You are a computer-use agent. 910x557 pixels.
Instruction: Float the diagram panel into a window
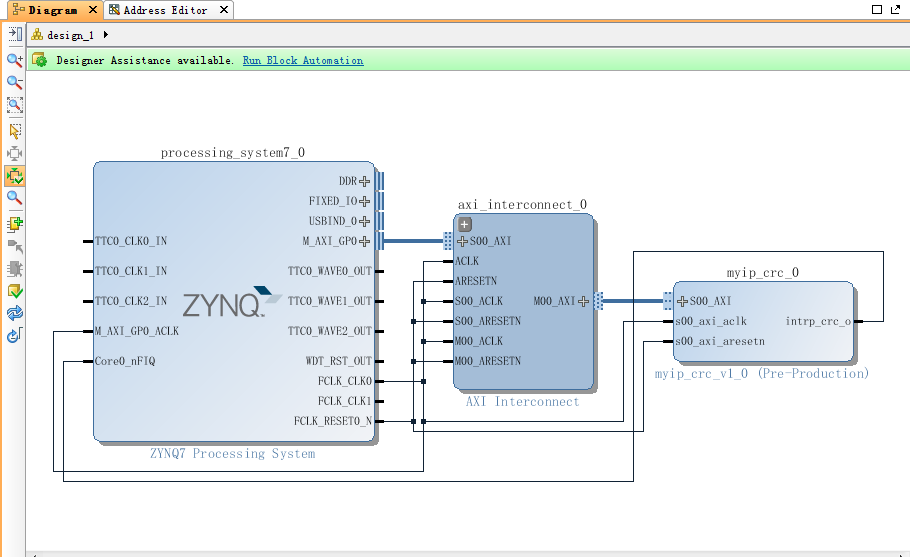[896, 9]
